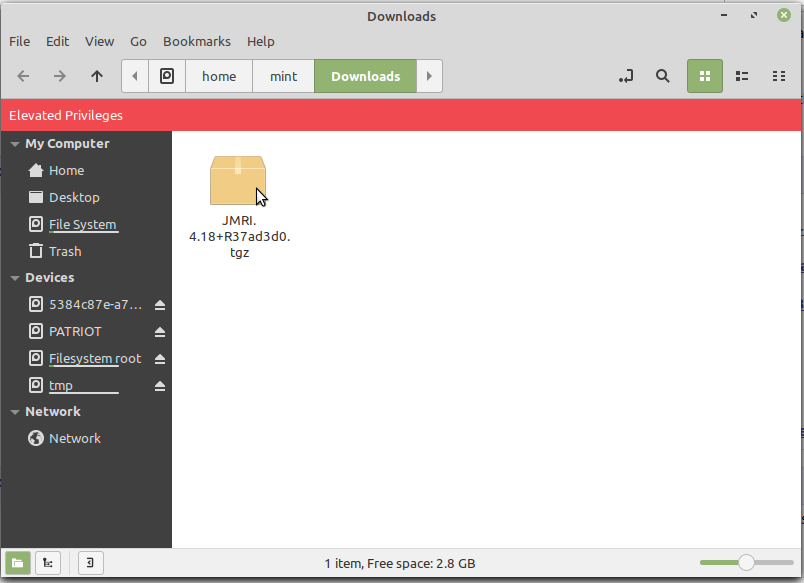Open the View menu
Image resolution: width=804 pixels, height=583 pixels.
99,41
